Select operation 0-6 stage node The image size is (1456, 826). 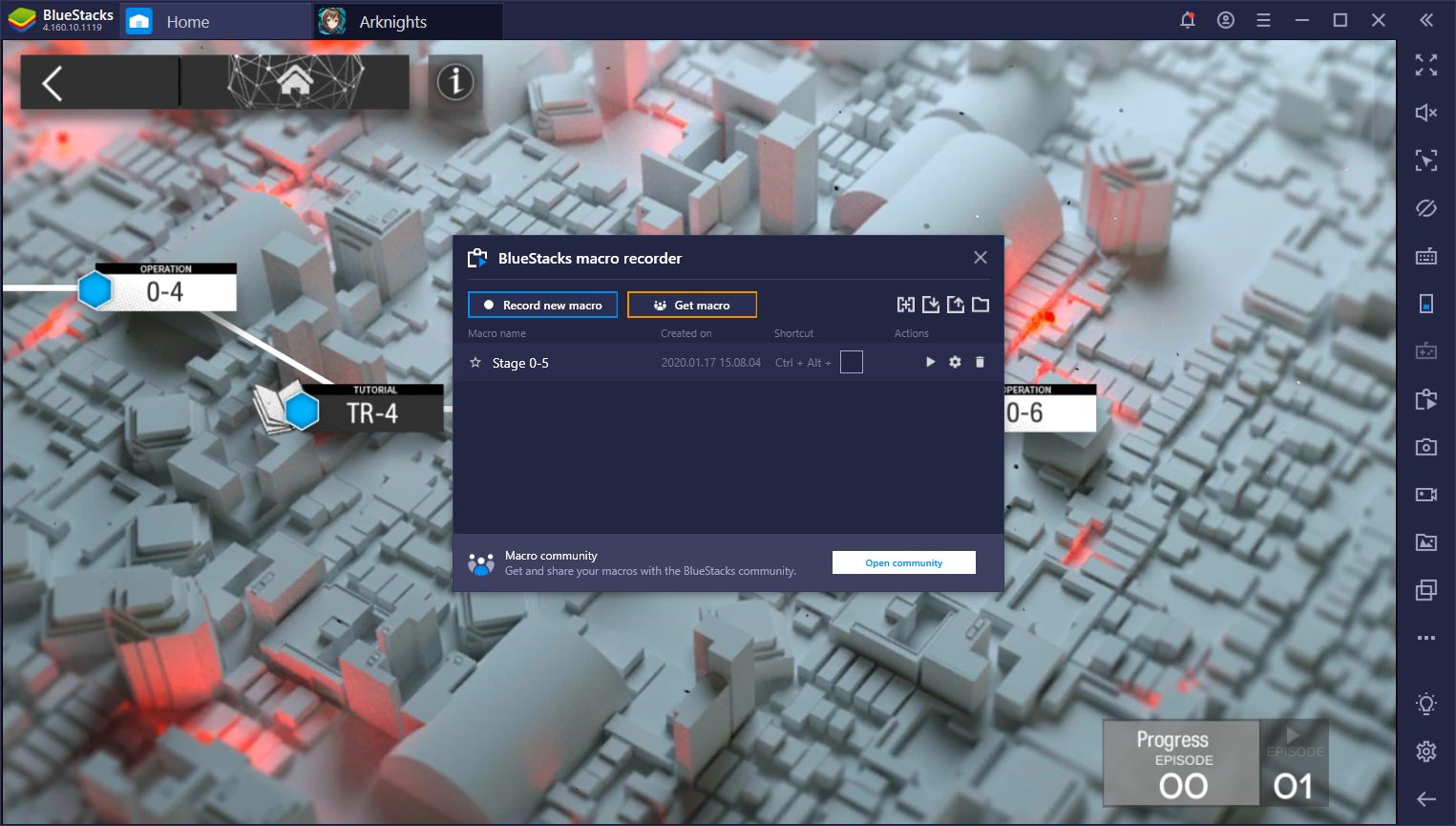click(x=1049, y=408)
